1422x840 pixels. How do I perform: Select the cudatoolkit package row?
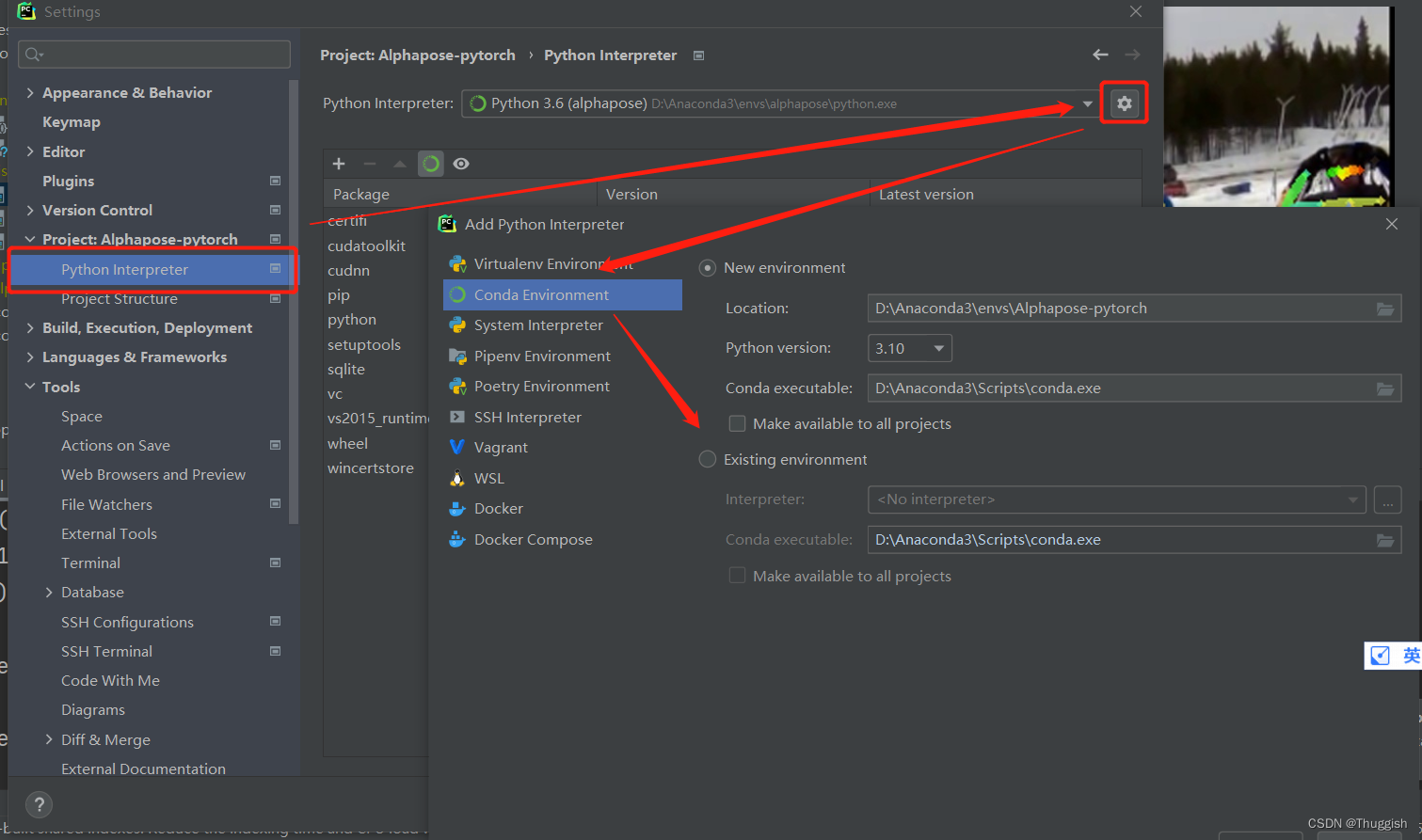(x=367, y=246)
